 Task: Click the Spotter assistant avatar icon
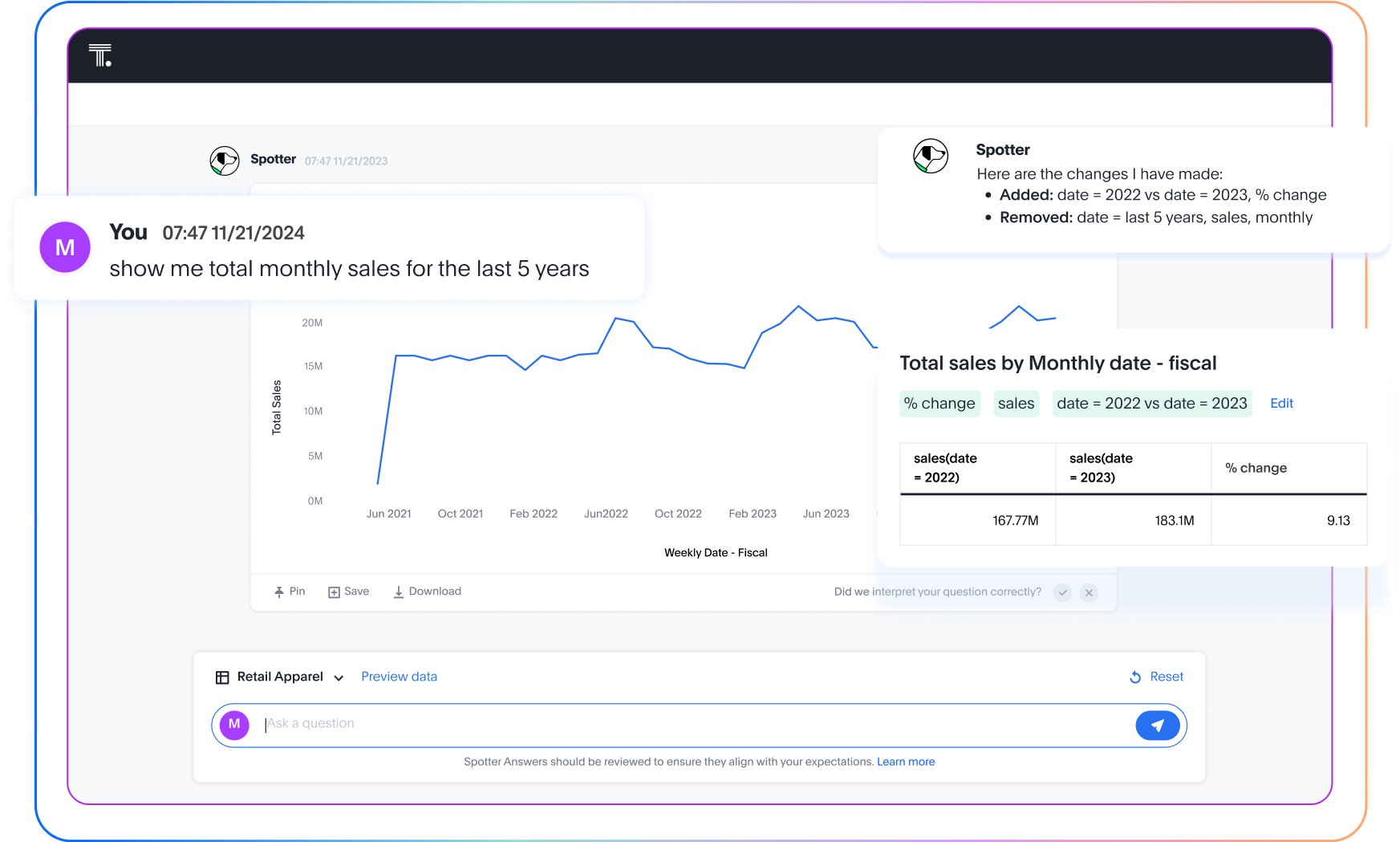click(225, 161)
